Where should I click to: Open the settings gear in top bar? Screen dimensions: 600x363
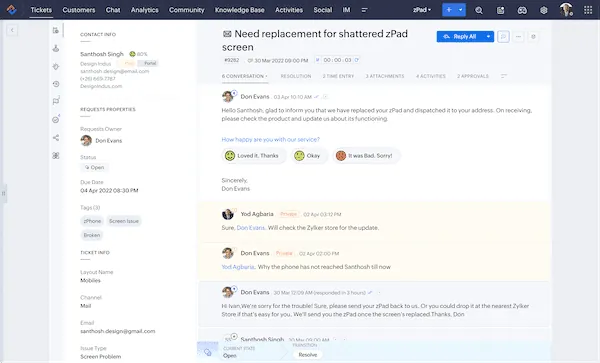tap(544, 10)
